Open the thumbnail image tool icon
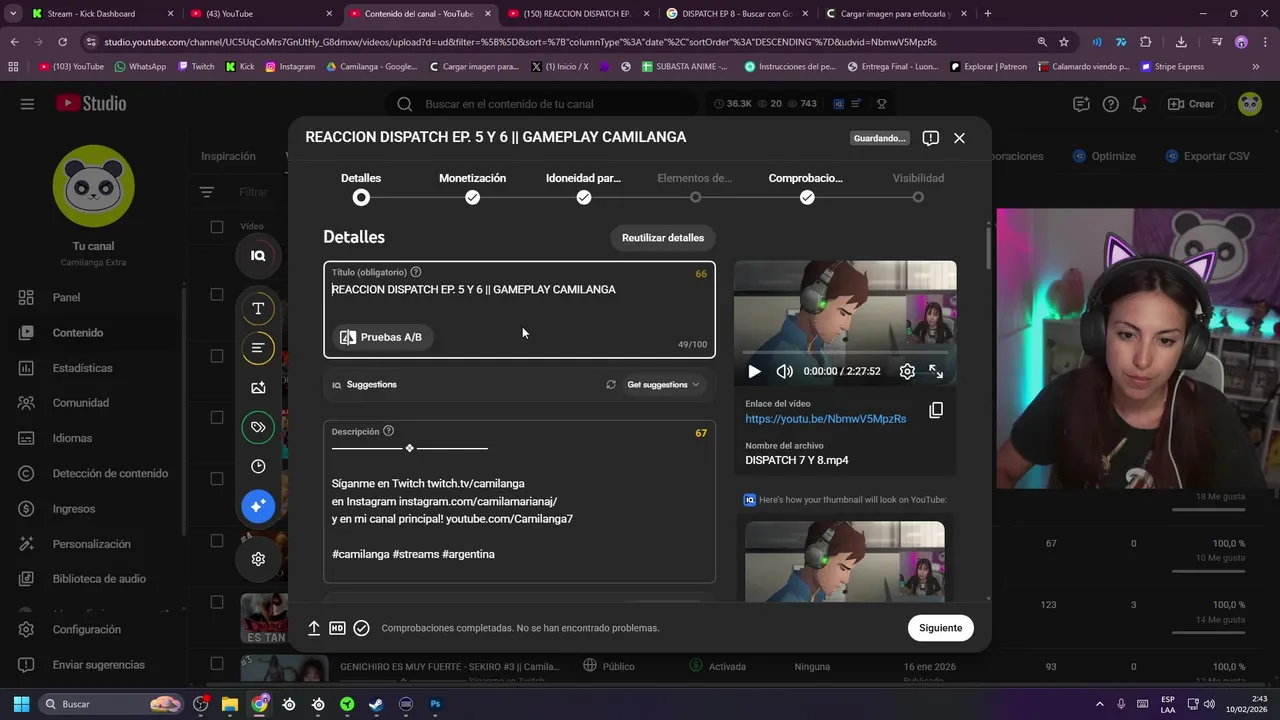This screenshot has width=1280, height=720. tap(258, 388)
